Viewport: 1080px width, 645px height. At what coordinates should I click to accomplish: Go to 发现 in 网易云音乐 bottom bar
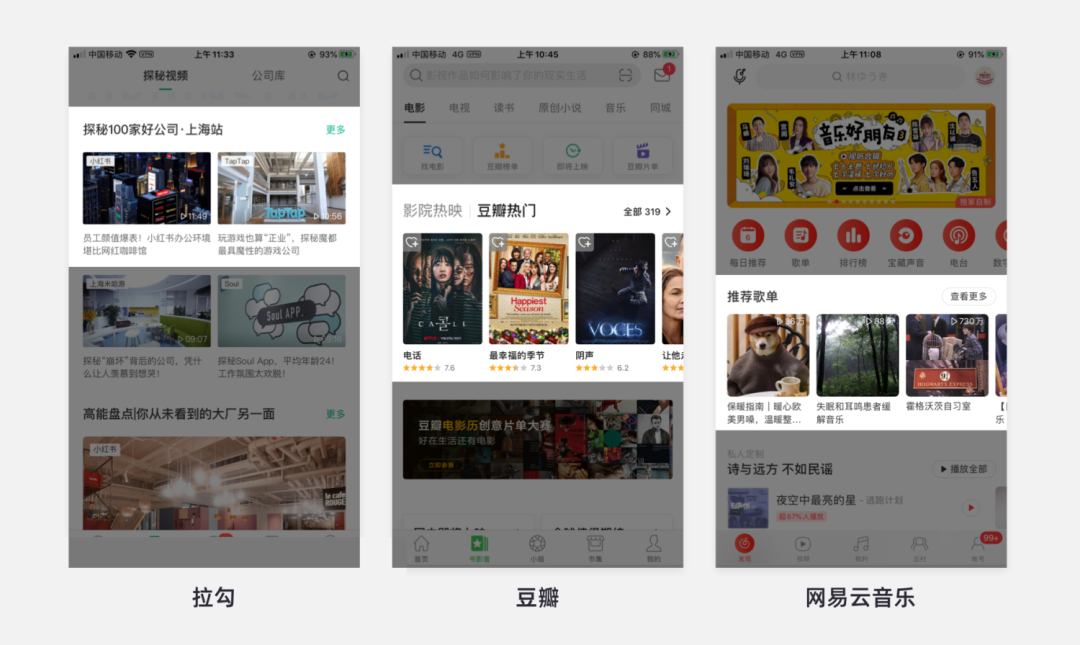coord(745,548)
